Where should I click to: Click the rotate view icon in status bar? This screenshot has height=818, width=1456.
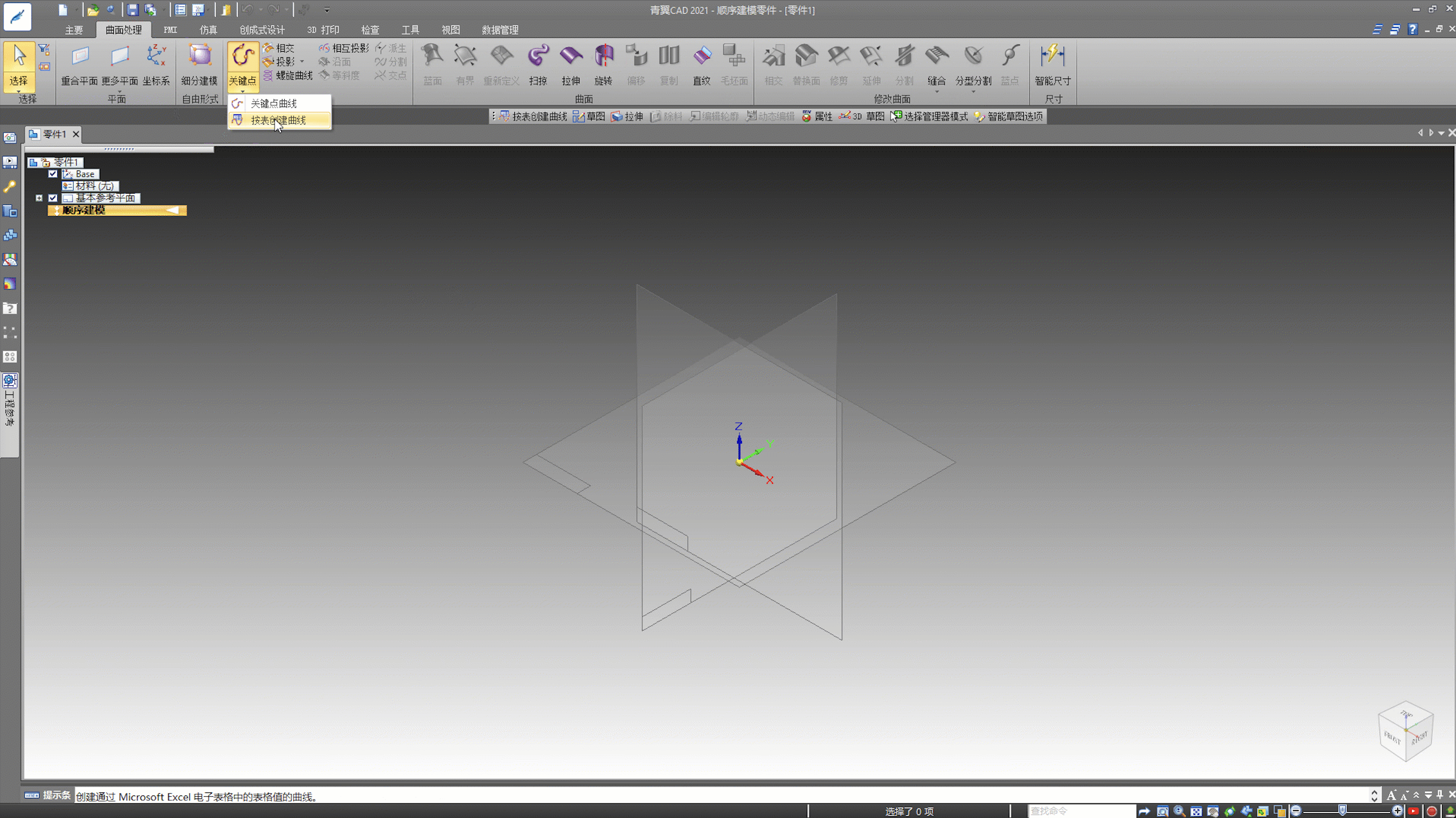pos(1230,811)
